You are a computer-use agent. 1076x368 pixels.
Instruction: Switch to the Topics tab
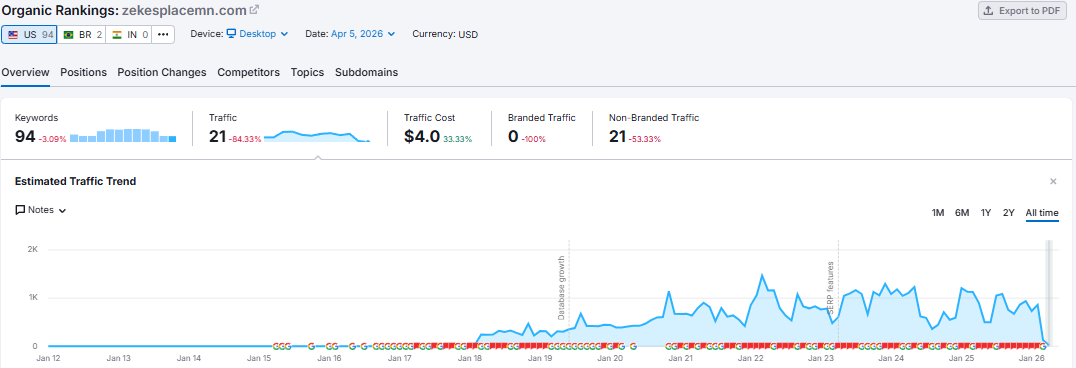pos(307,72)
